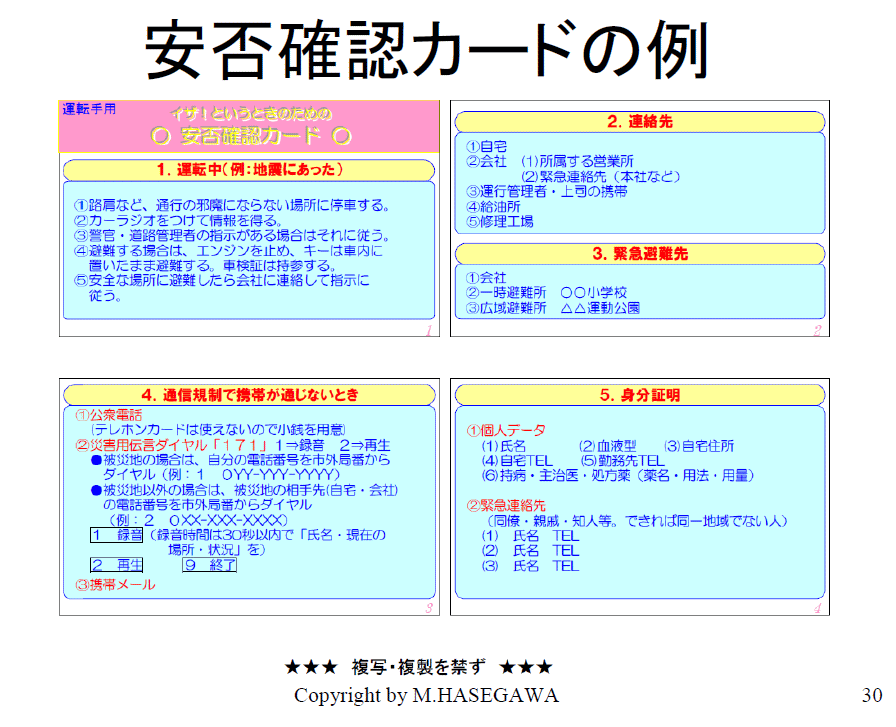The image size is (896, 727).
Task: Select the 5. 身分証明 heading bar
Action: [x=639, y=395]
